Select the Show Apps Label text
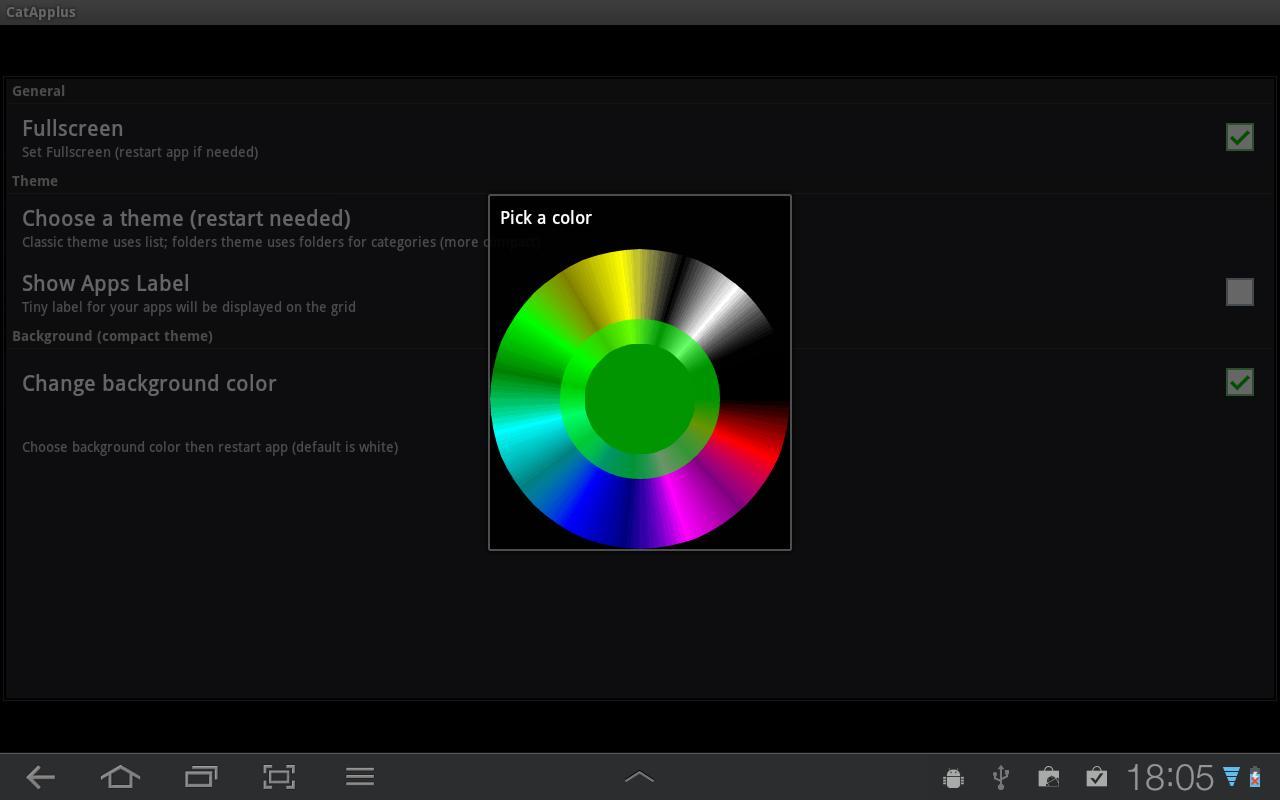The width and height of the screenshot is (1280, 800). coord(106,284)
